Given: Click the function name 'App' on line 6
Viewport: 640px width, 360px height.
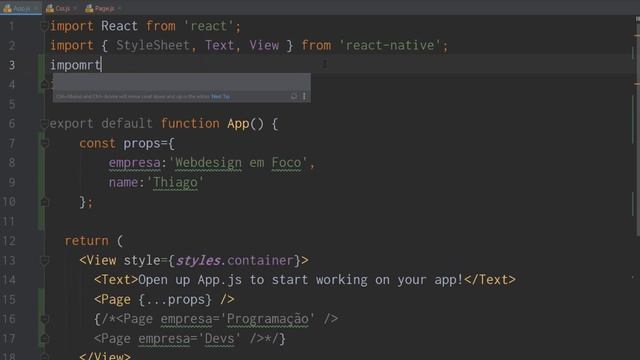Looking at the screenshot, I should tap(238, 123).
